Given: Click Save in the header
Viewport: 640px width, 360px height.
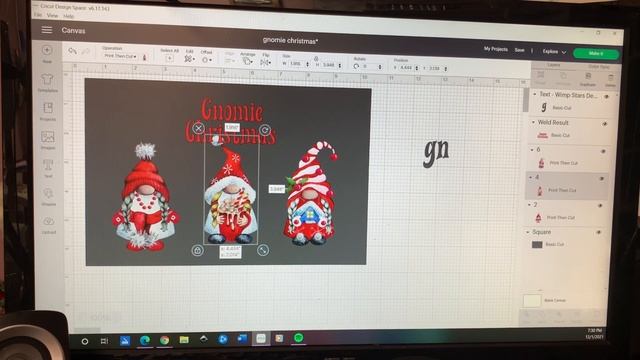Looking at the screenshot, I should pyautogui.click(x=519, y=50).
